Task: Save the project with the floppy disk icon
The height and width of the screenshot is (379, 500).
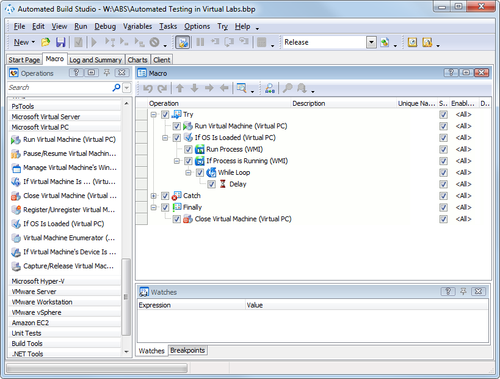Action: pos(60,42)
